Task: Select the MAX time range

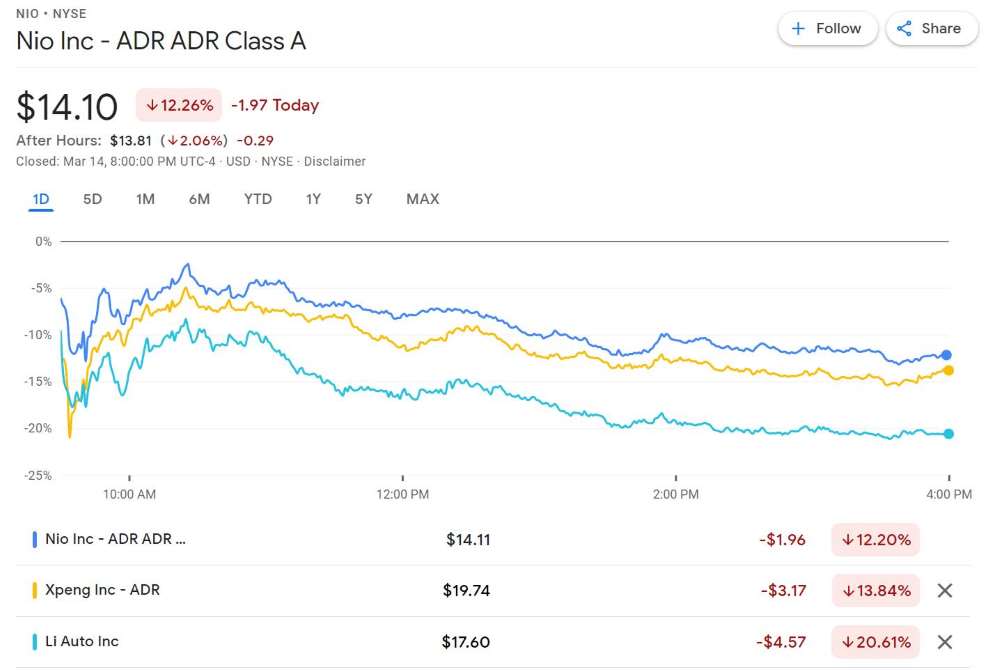Action: coord(422,199)
